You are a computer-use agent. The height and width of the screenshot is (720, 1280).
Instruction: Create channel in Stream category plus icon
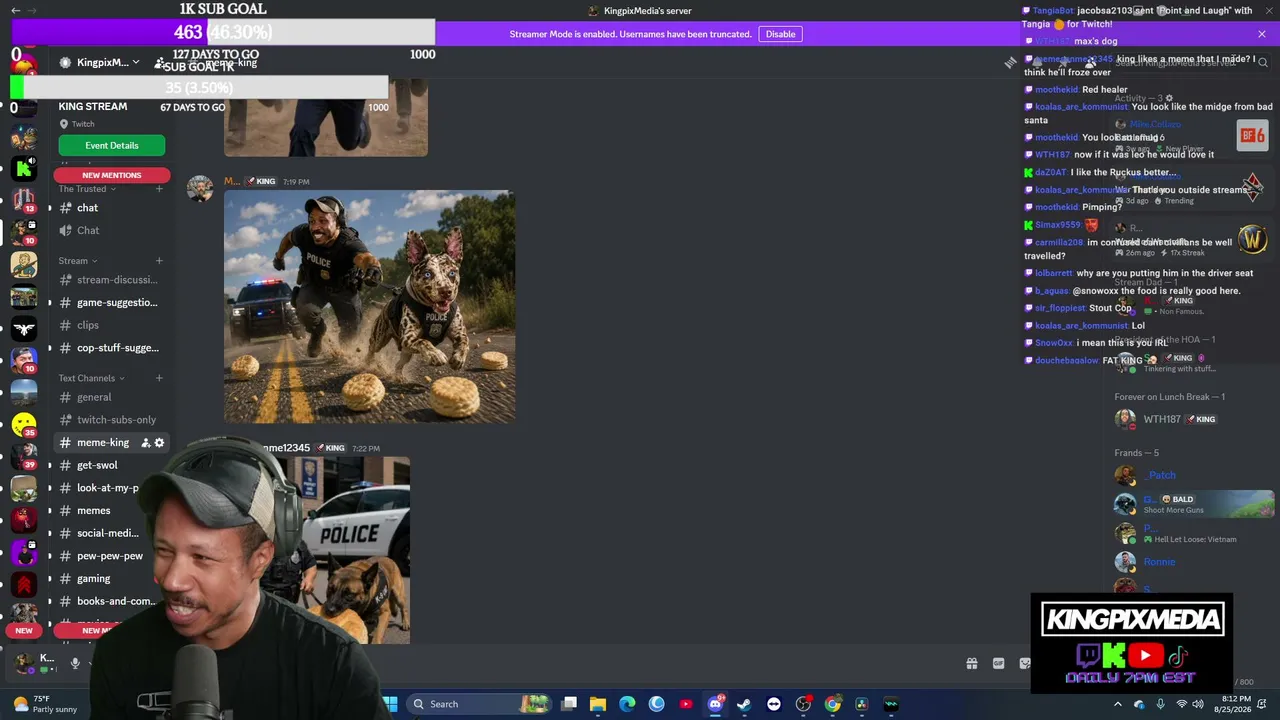point(159,261)
